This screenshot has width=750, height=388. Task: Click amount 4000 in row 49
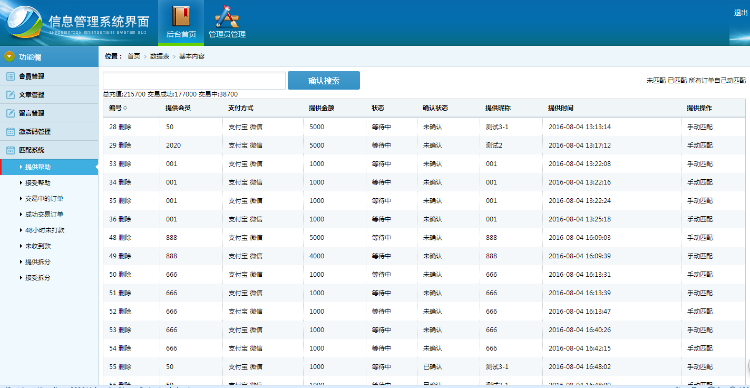coord(317,256)
